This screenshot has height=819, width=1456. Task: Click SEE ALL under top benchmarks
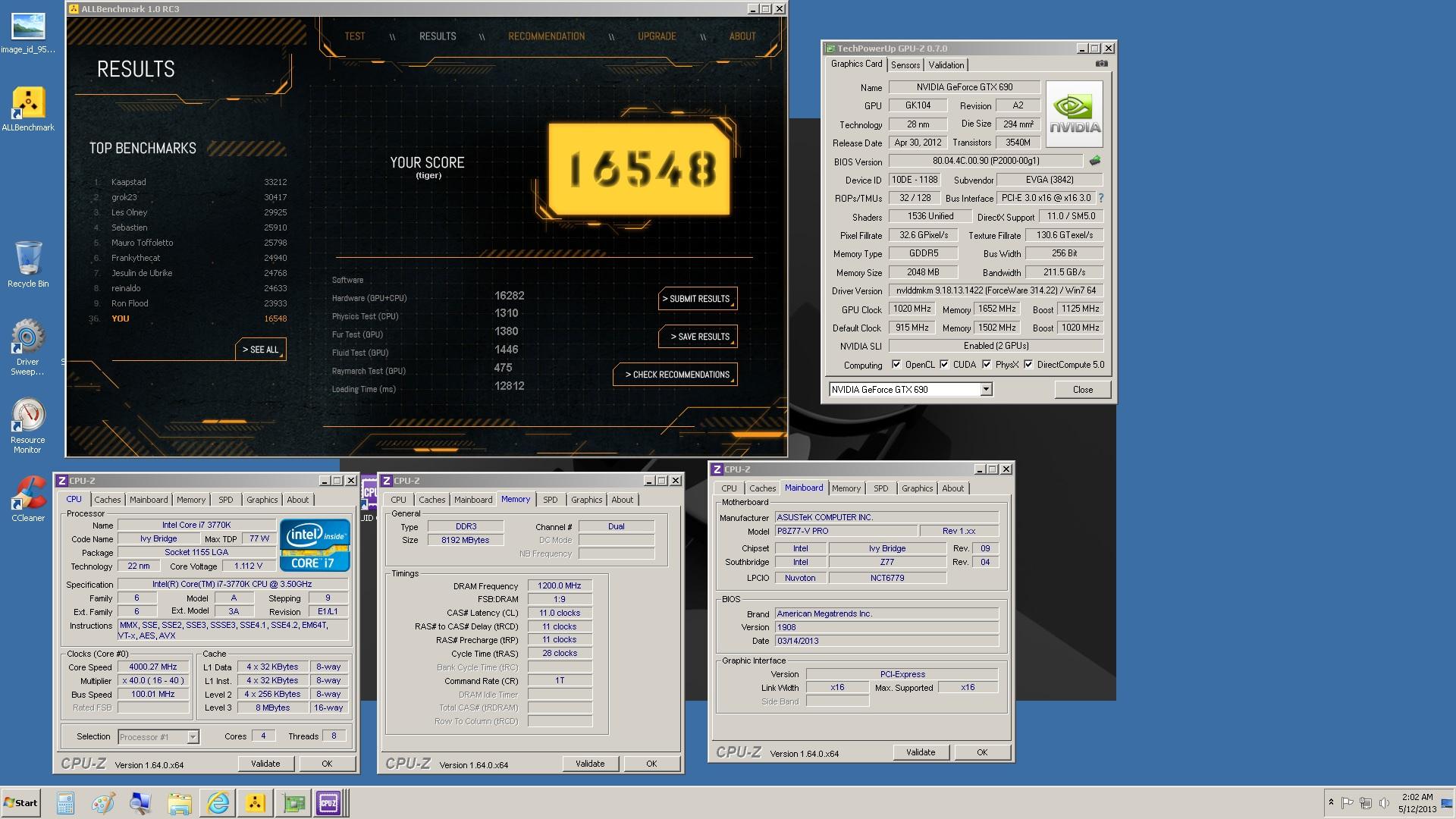260,350
